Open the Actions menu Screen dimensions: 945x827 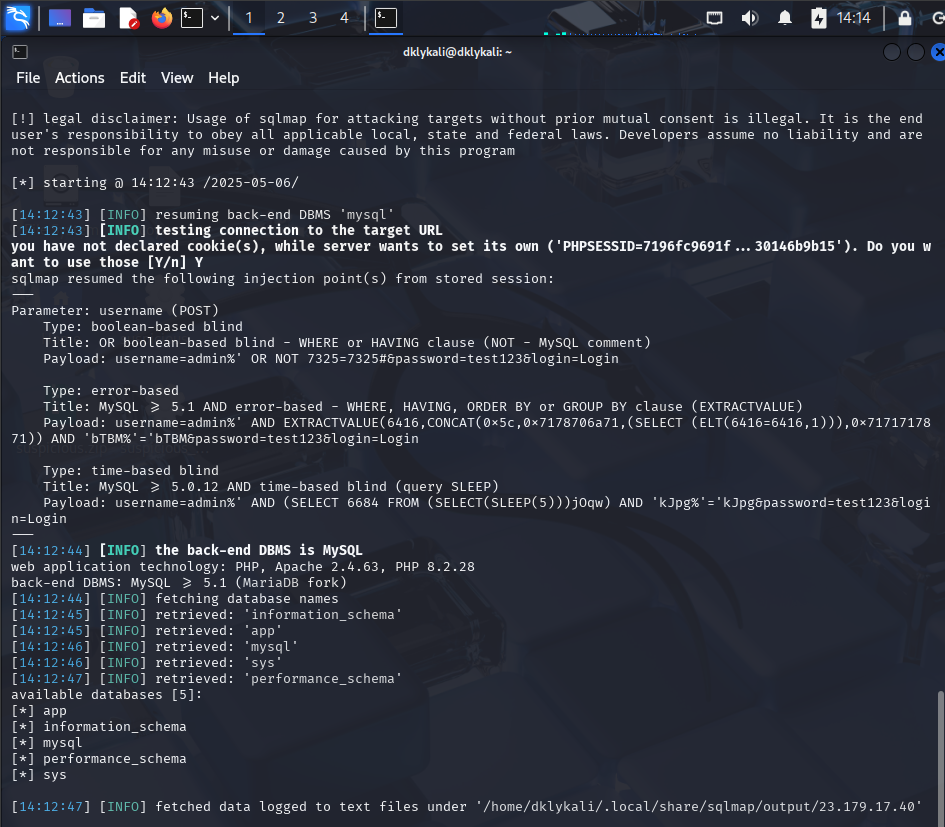80,78
